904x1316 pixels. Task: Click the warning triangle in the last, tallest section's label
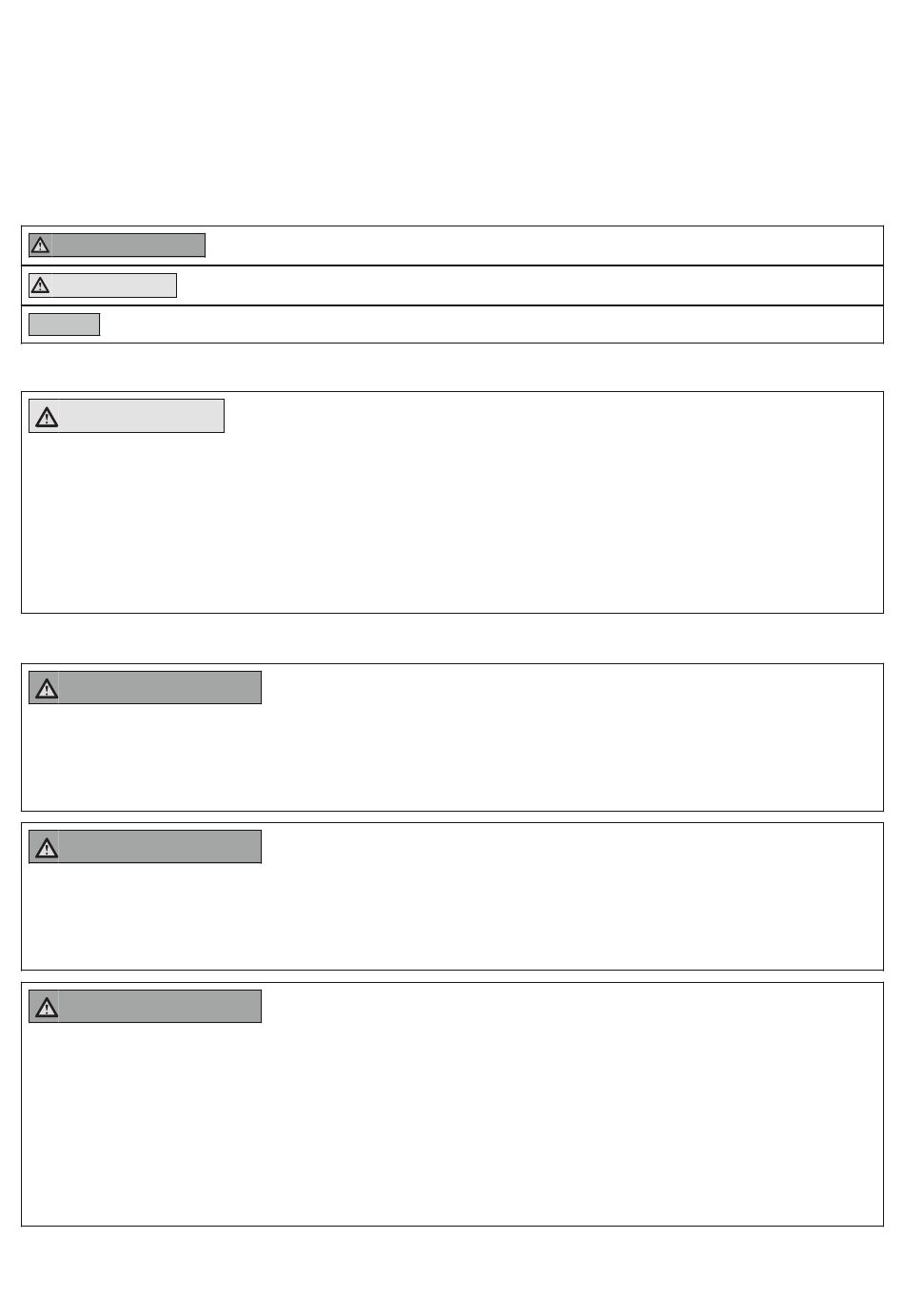click(46, 1007)
